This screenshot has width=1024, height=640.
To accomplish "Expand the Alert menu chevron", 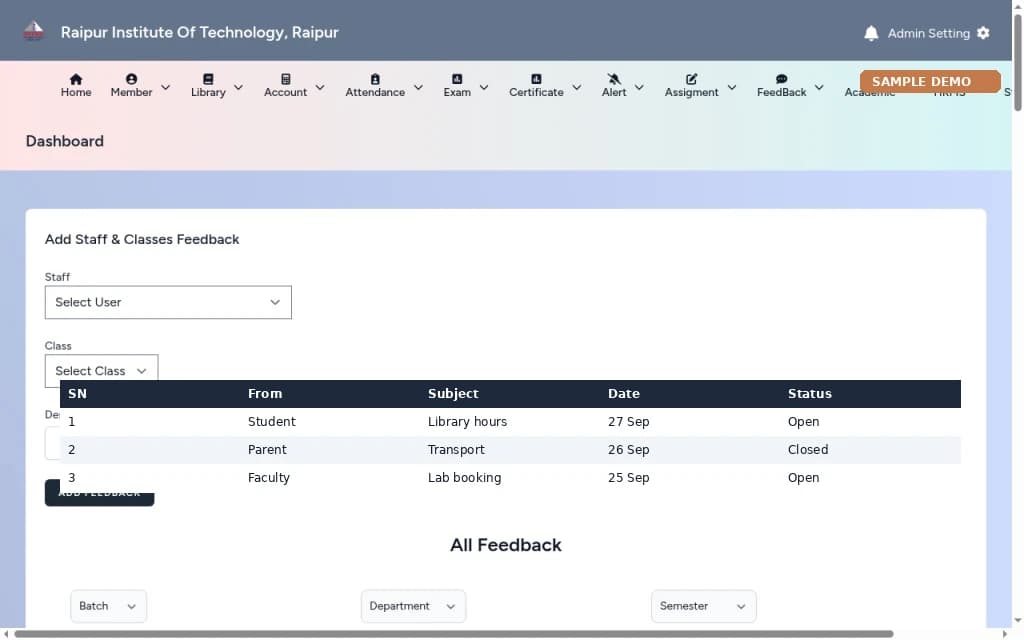I will pos(639,87).
